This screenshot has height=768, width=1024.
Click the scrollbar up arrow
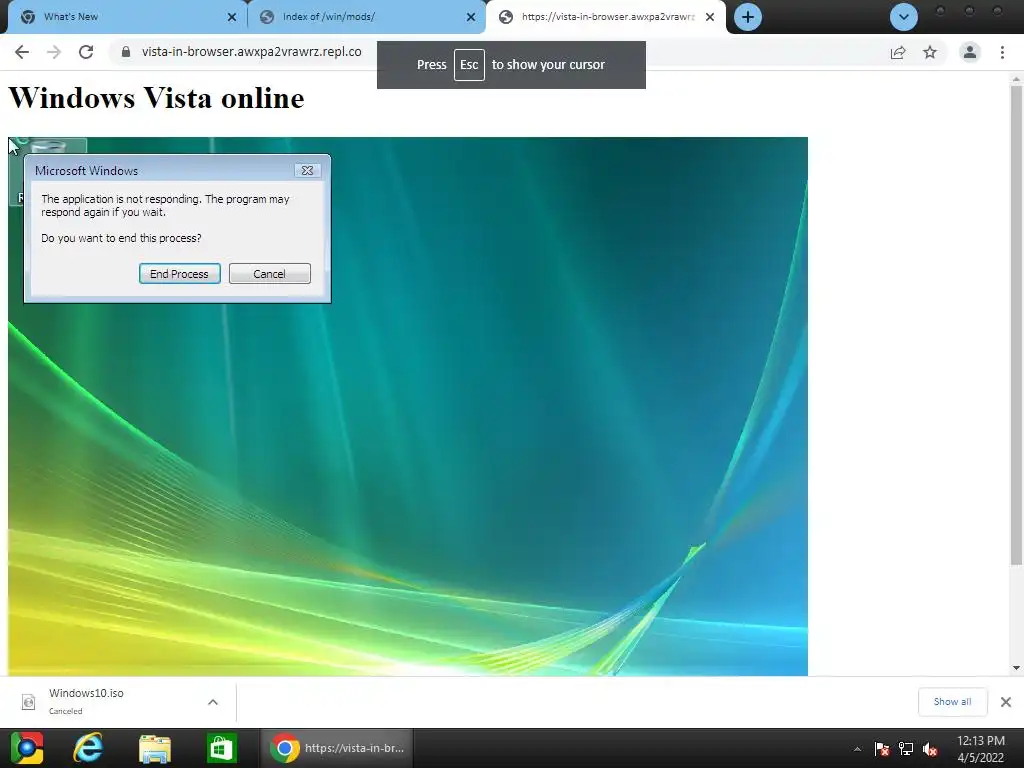[1016, 80]
